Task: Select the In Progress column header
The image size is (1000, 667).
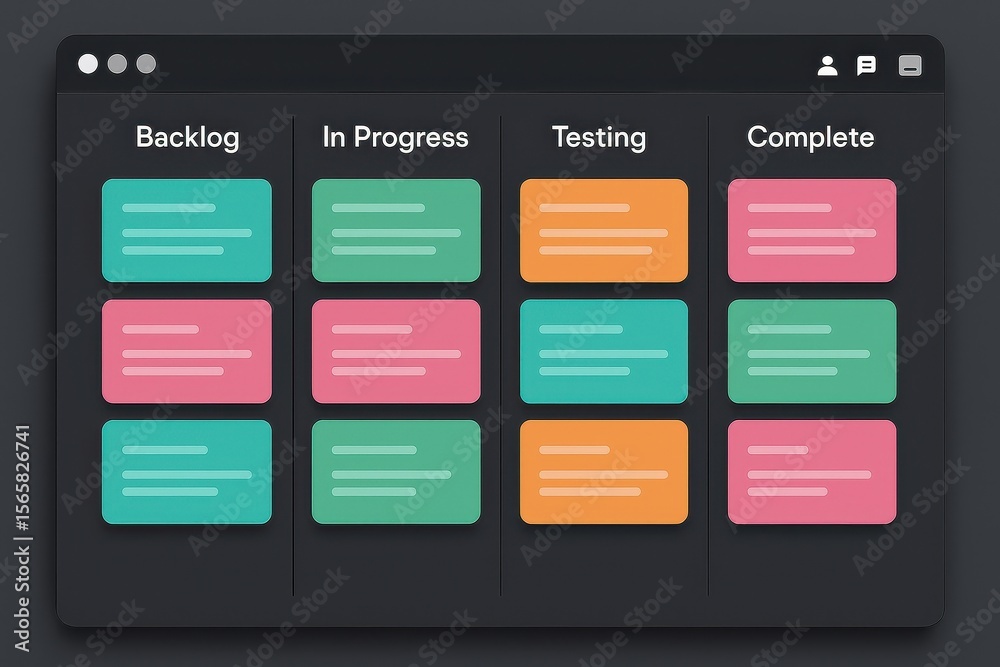Action: [x=395, y=138]
